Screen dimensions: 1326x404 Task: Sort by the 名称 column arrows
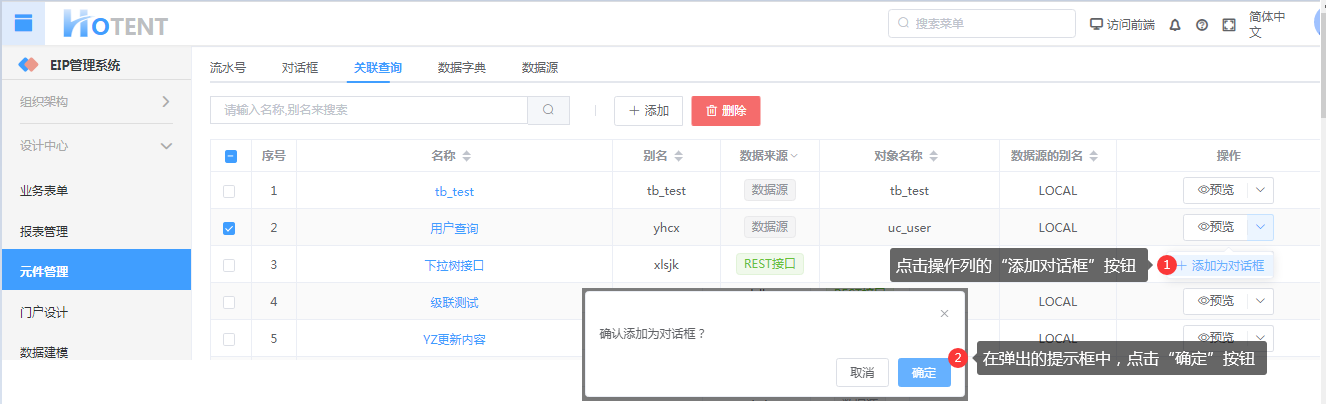(466, 156)
